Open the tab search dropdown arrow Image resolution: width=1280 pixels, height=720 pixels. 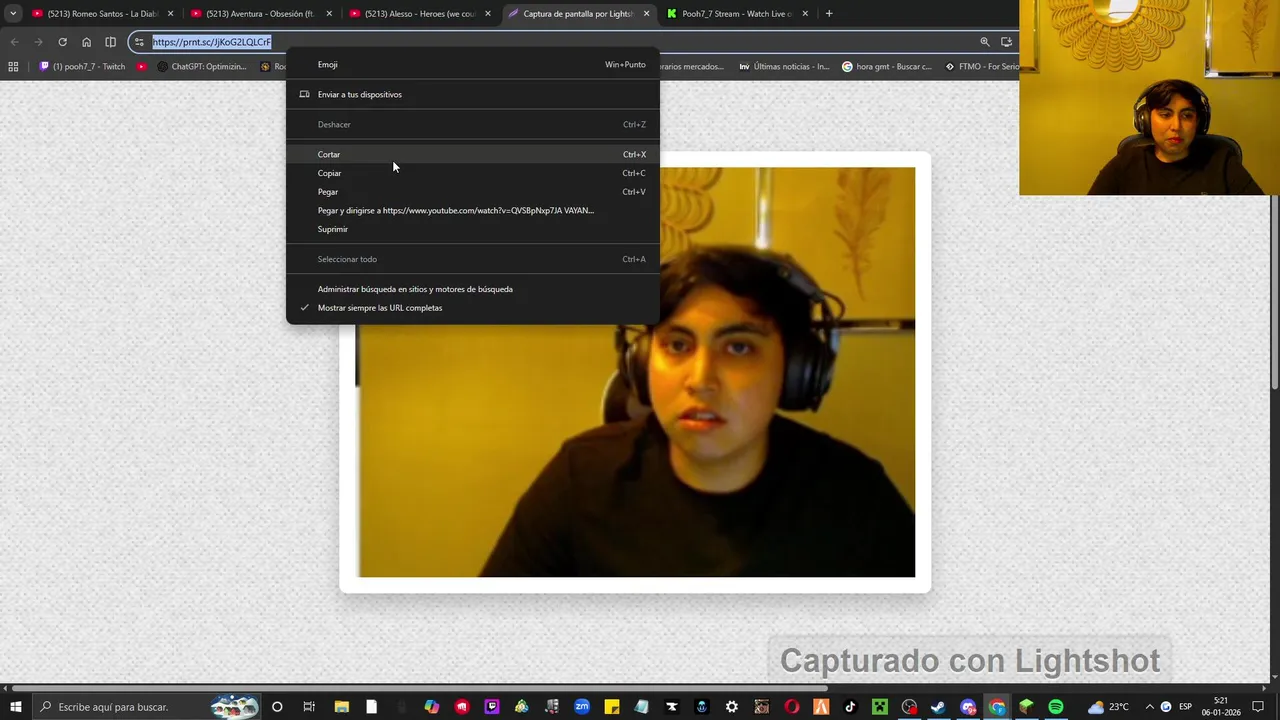pyautogui.click(x=13, y=14)
